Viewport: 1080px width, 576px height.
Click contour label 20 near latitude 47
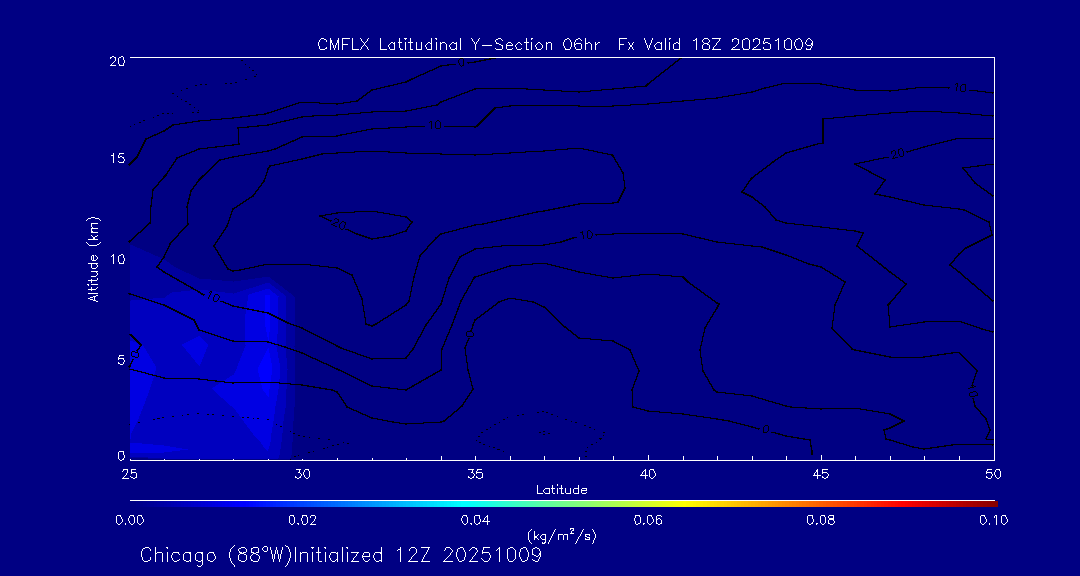[897, 154]
